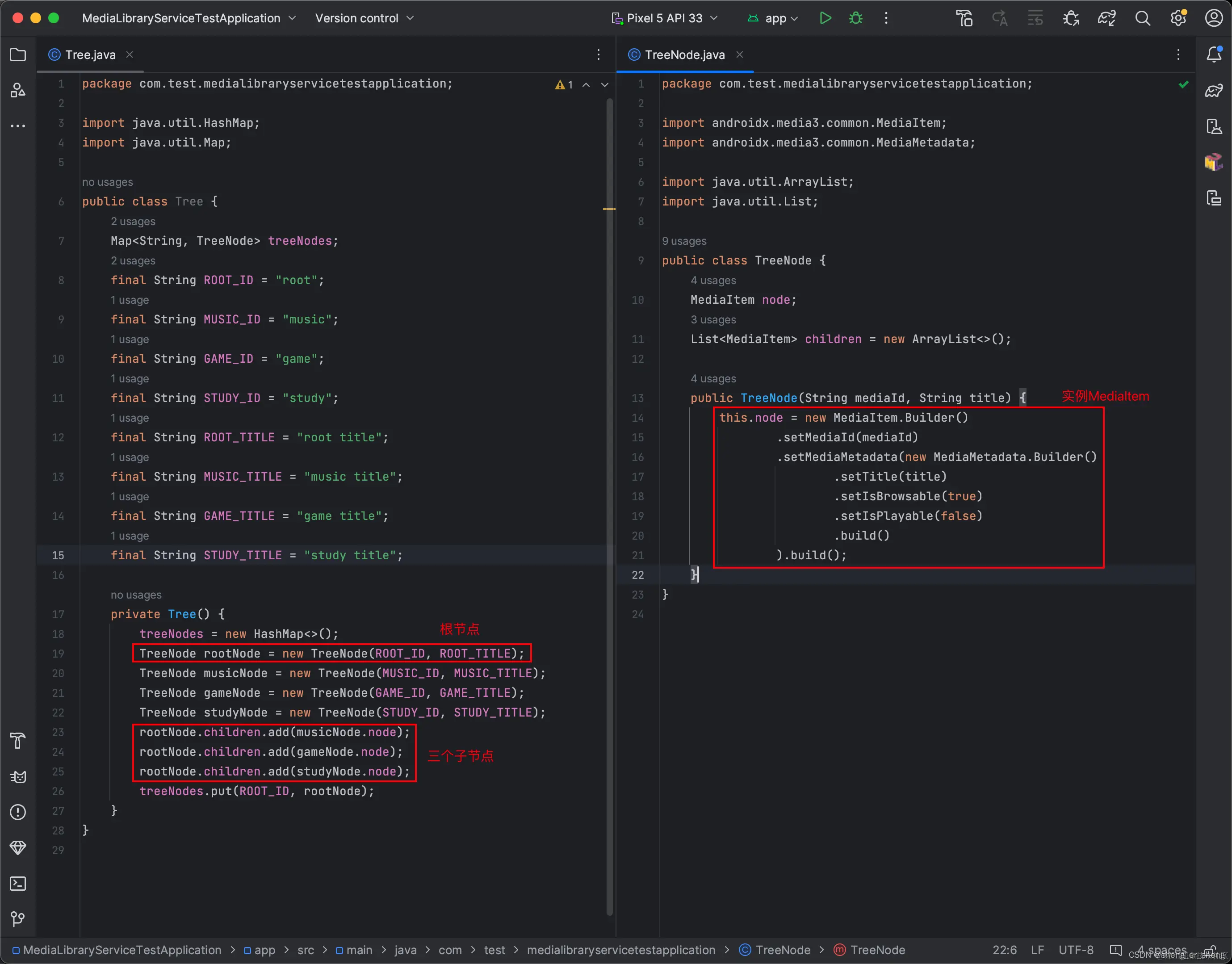Viewport: 1232px width, 964px height.
Task: Open the Project folder tool window
Action: click(x=18, y=55)
